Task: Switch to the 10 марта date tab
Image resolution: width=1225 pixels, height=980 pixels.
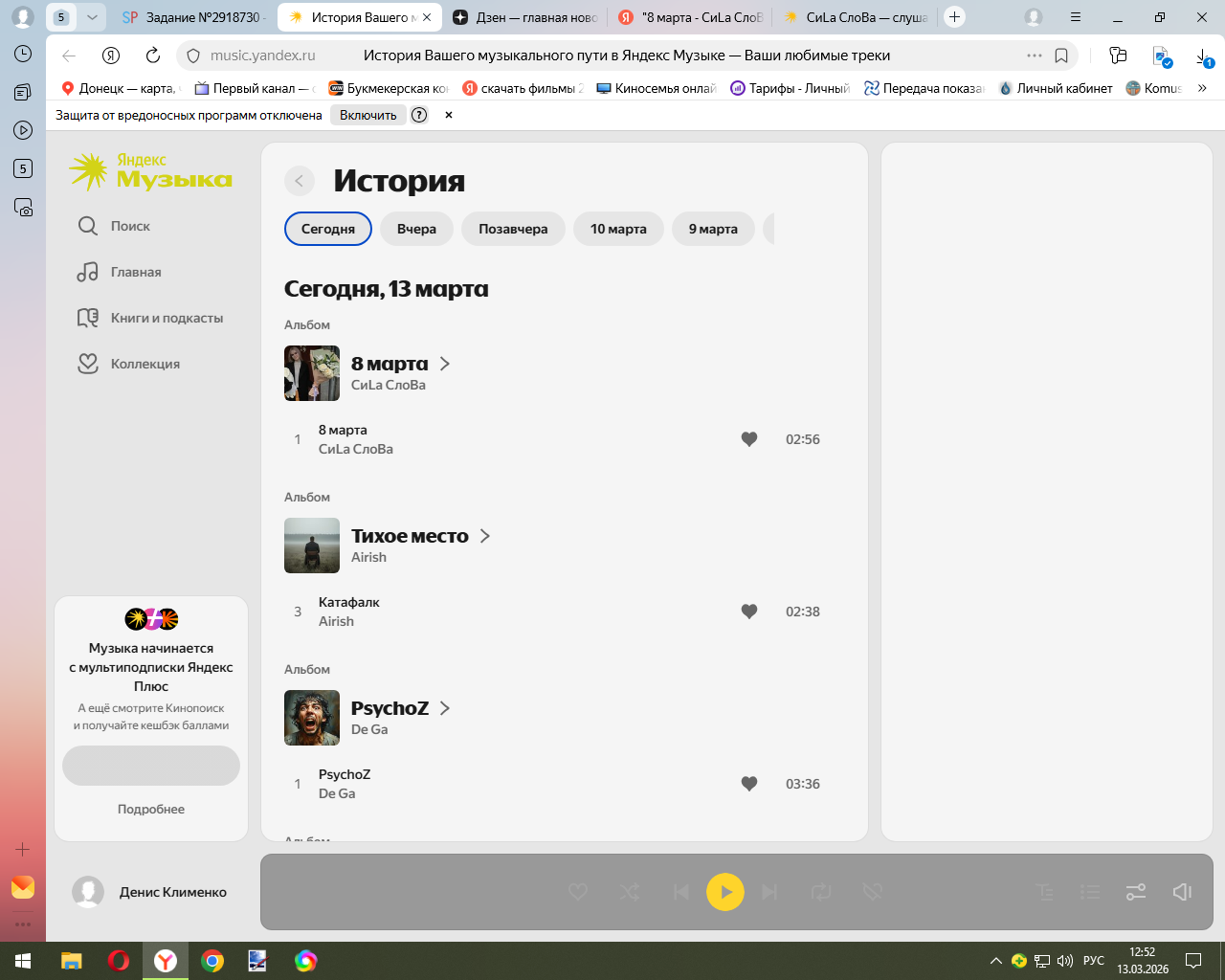Action: point(618,229)
